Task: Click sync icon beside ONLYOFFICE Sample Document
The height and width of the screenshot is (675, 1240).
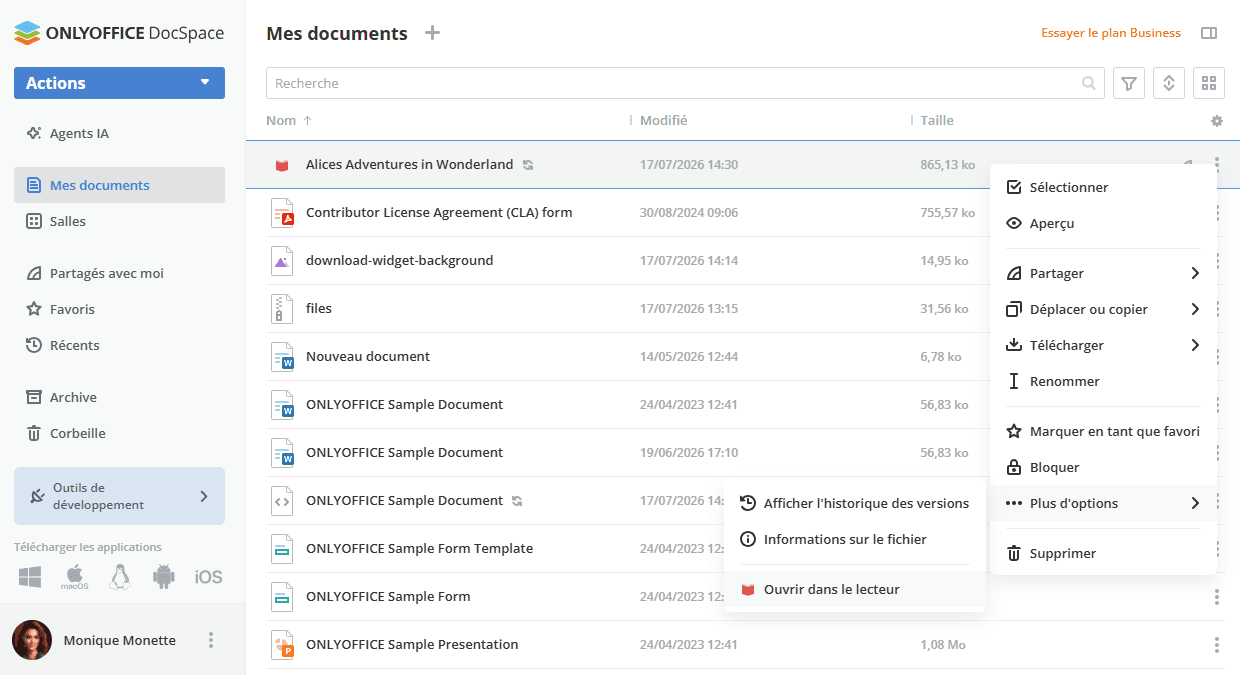Action: pyautogui.click(x=517, y=501)
